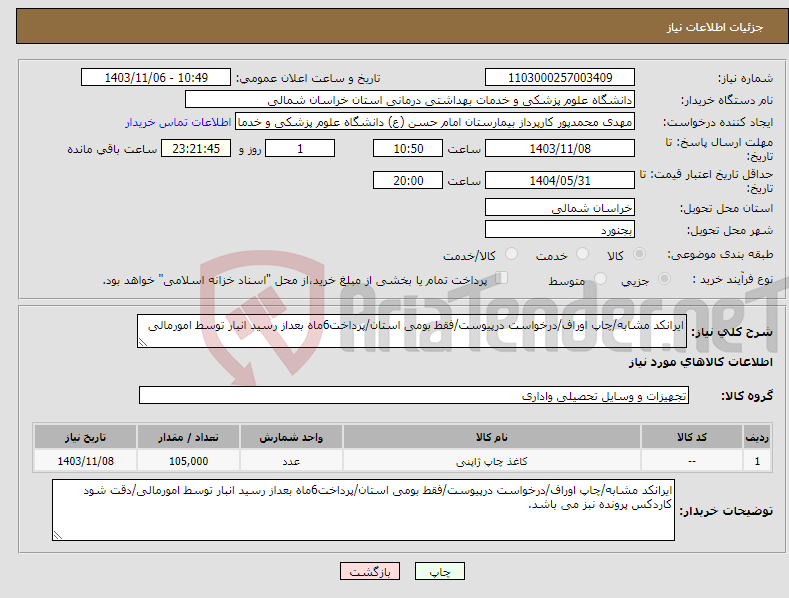The image size is (789, 598).
Task: Click the buyer organization name field
Action: point(410,100)
